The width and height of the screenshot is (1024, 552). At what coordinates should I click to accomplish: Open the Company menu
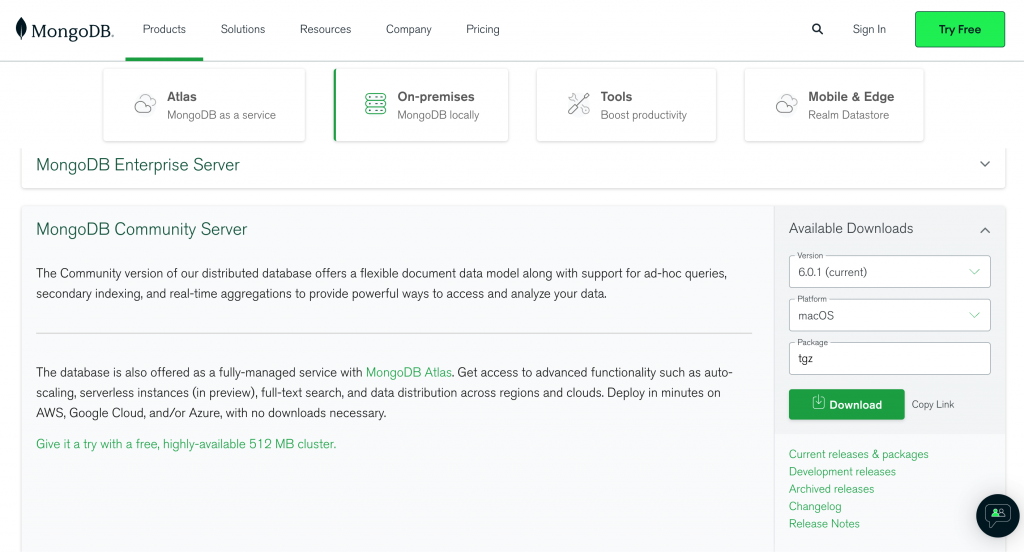click(409, 29)
